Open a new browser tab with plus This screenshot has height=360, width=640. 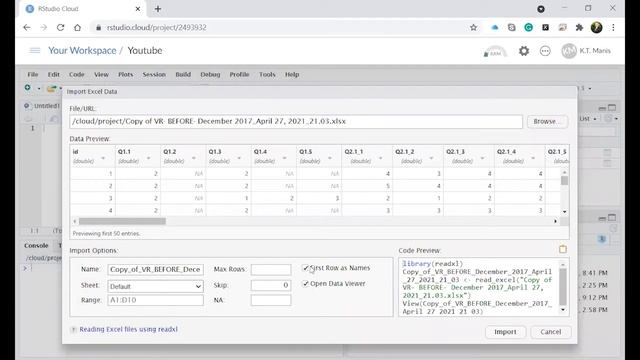(158, 9)
